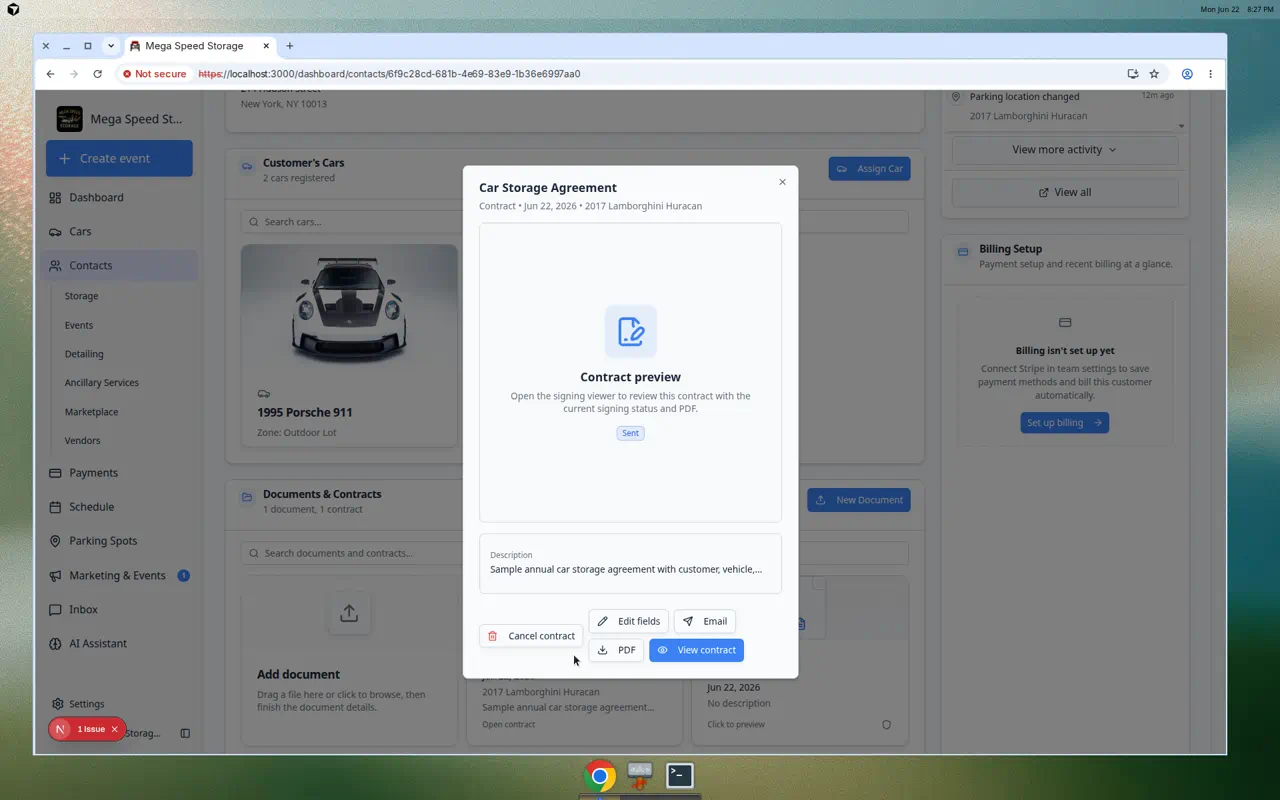Image resolution: width=1280 pixels, height=800 pixels.
Task: Click View all activity button
Action: pos(1065,192)
